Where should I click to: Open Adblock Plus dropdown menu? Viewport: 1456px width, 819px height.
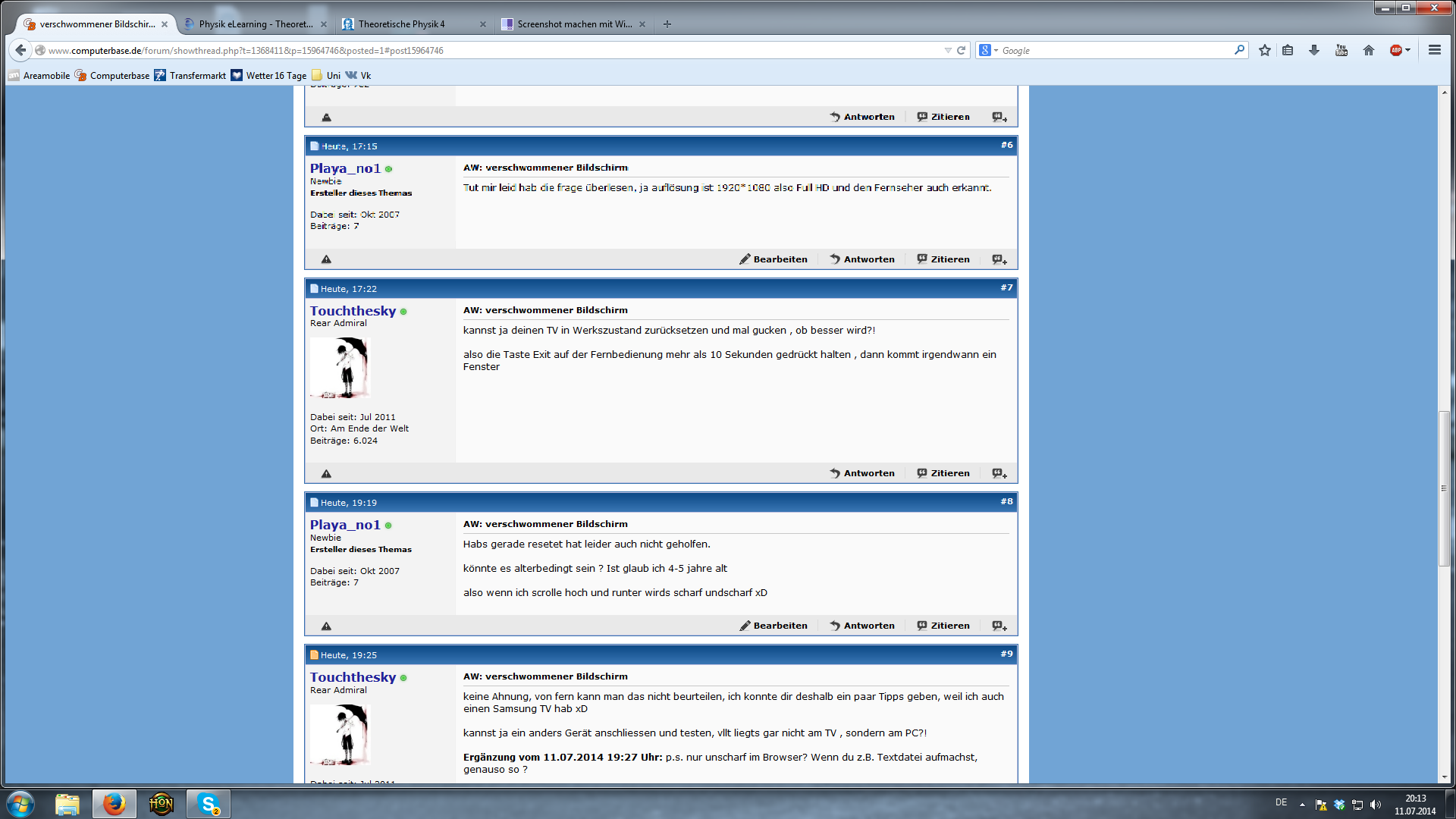(x=1408, y=50)
